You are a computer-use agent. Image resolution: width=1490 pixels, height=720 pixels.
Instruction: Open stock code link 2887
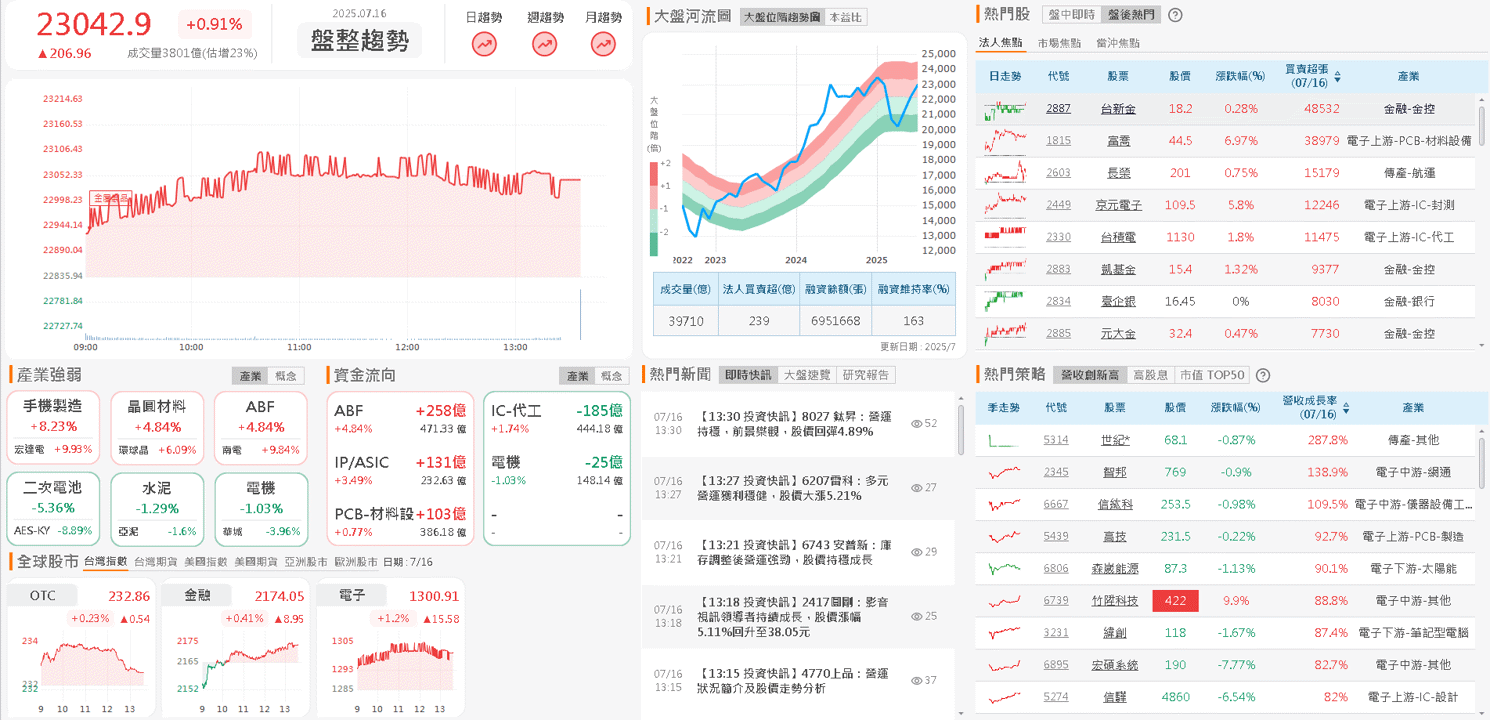pyautogui.click(x=1058, y=108)
